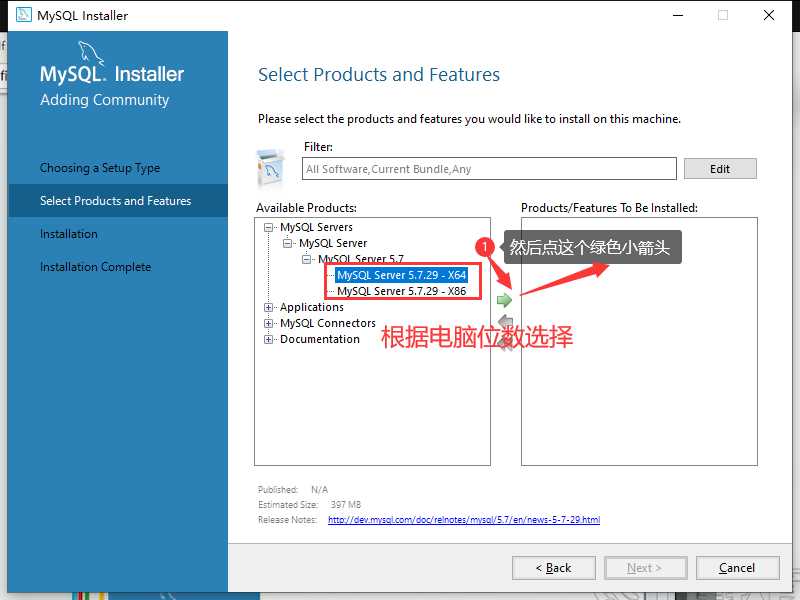This screenshot has width=800, height=600.
Task: Open the release notes news-5-7-29 link
Action: (464, 520)
